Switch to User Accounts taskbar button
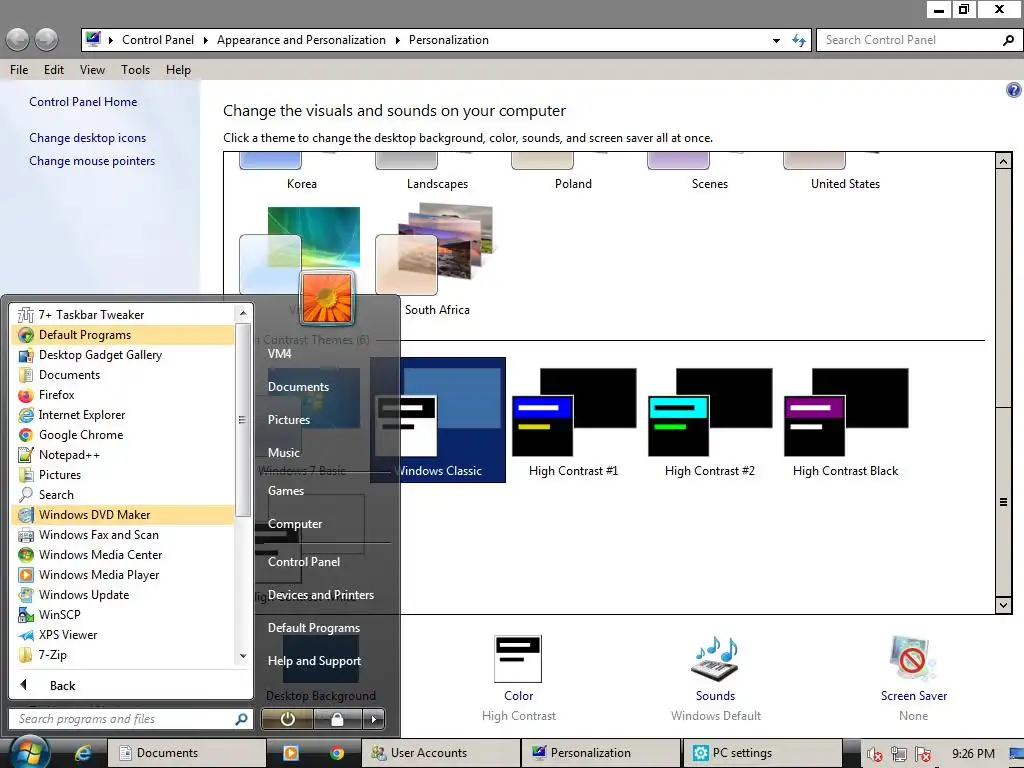1024x768 pixels. [441, 753]
